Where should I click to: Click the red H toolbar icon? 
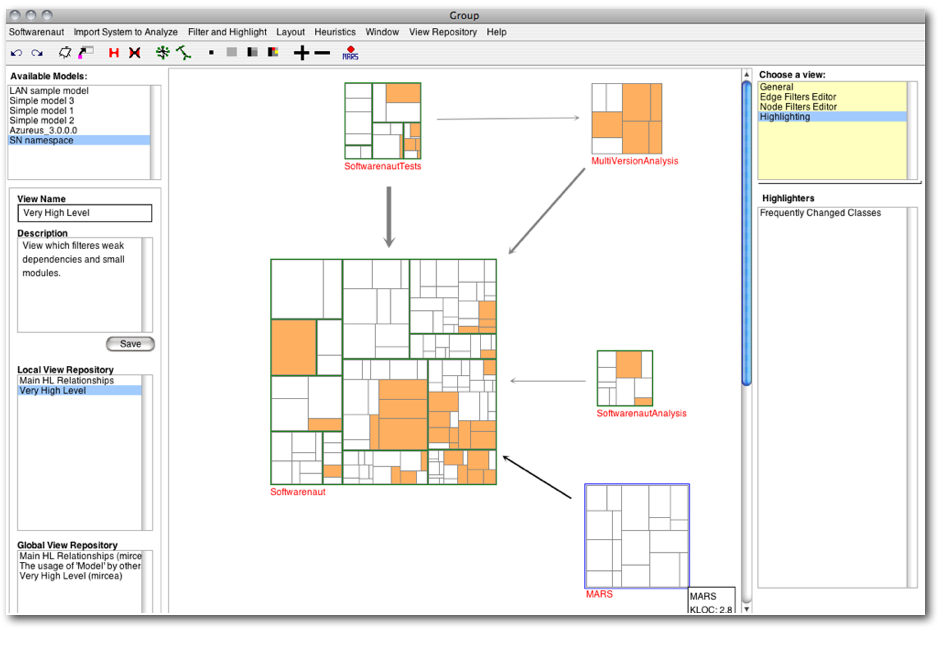tap(113, 52)
